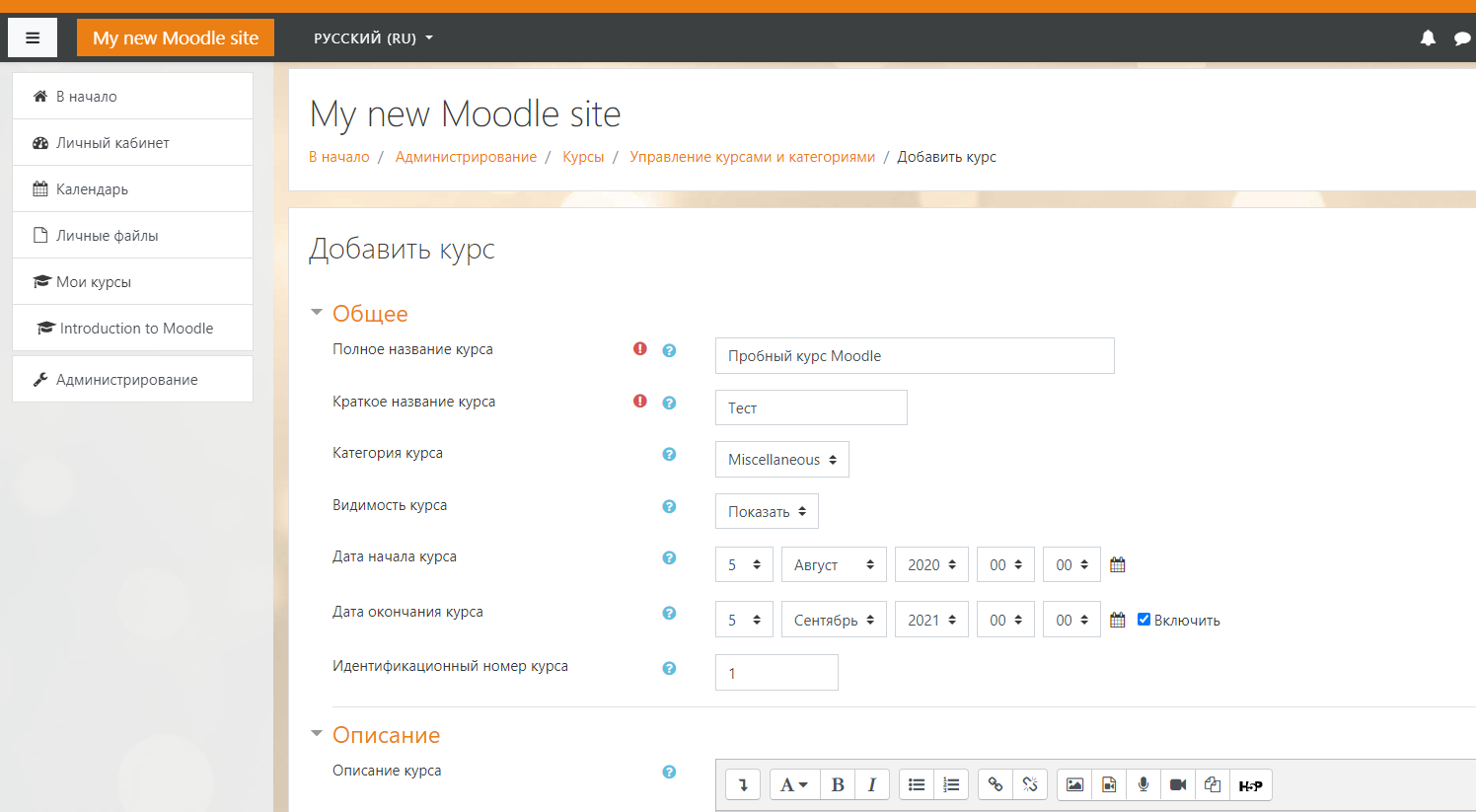Screen dimensions: 1476x812
Task: Apply italic formatting in editor
Action: tap(872, 784)
